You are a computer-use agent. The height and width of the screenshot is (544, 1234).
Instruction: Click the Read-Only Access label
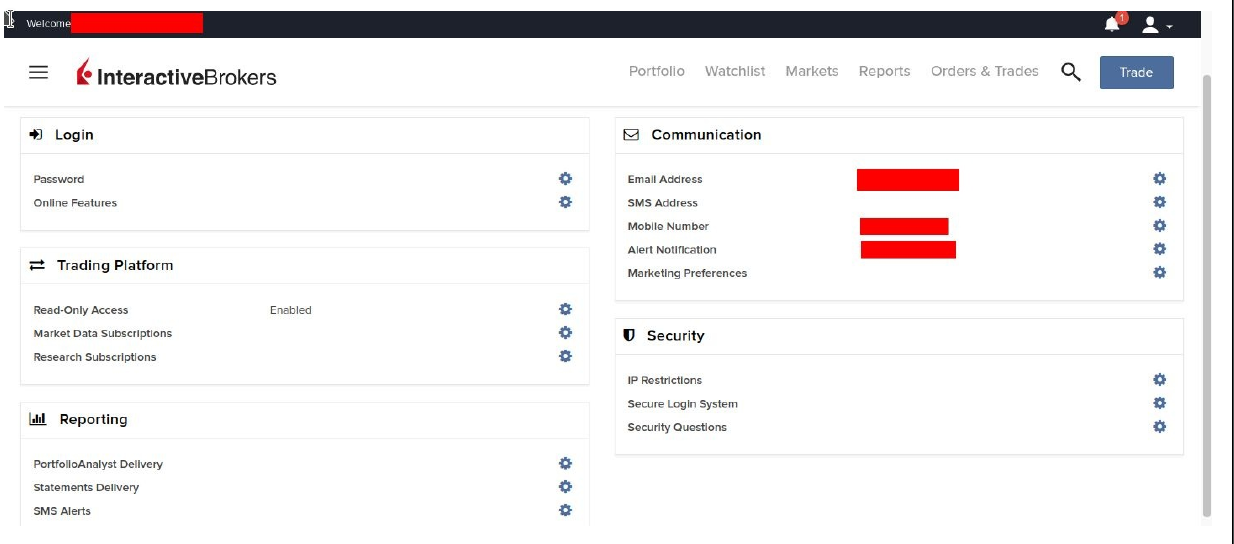tap(81, 310)
